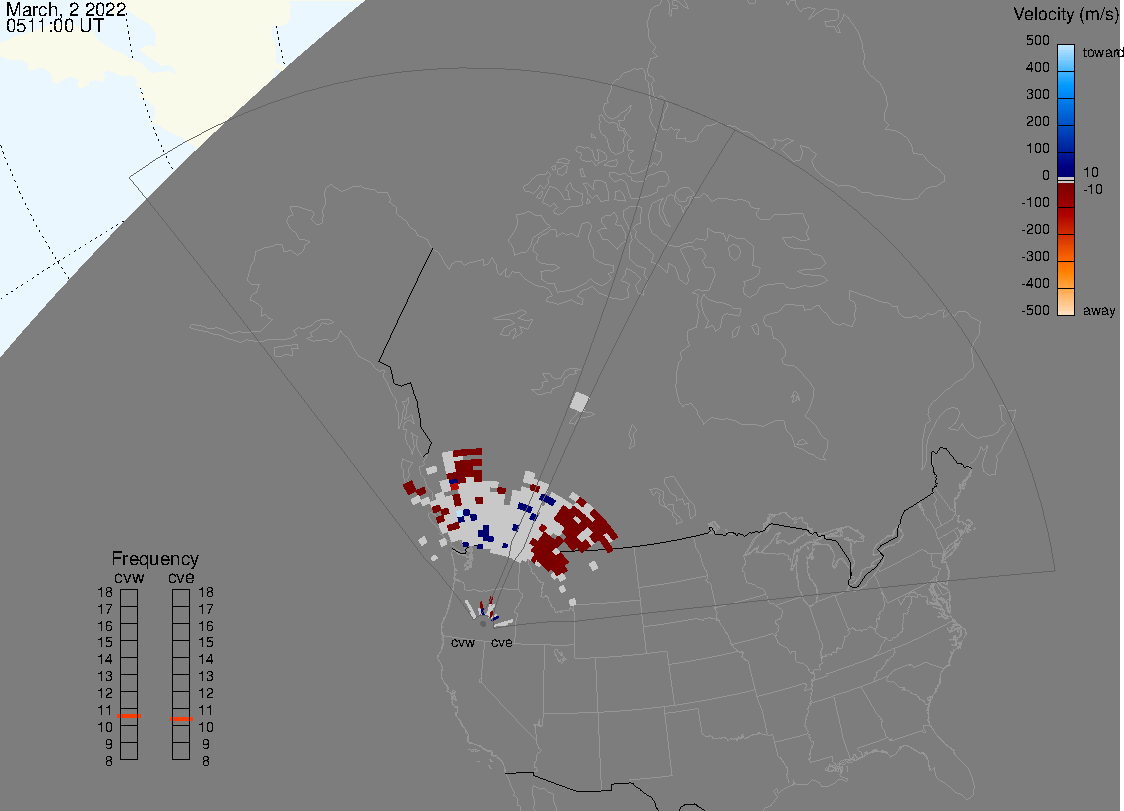Select the dark blue swatch between 200 and 100

(1066, 138)
